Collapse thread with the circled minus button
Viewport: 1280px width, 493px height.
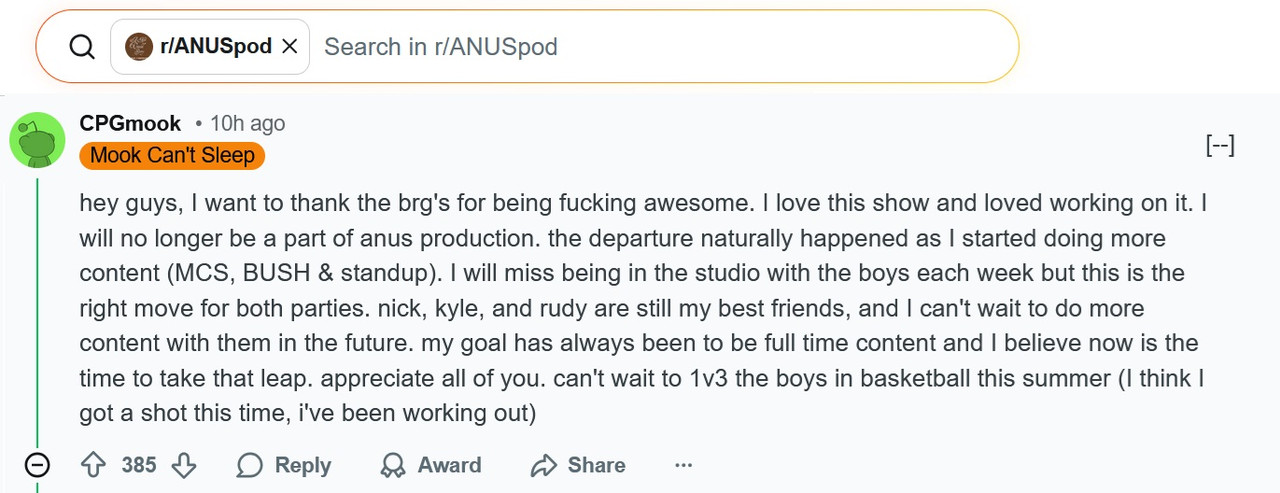pyautogui.click(x=37, y=465)
